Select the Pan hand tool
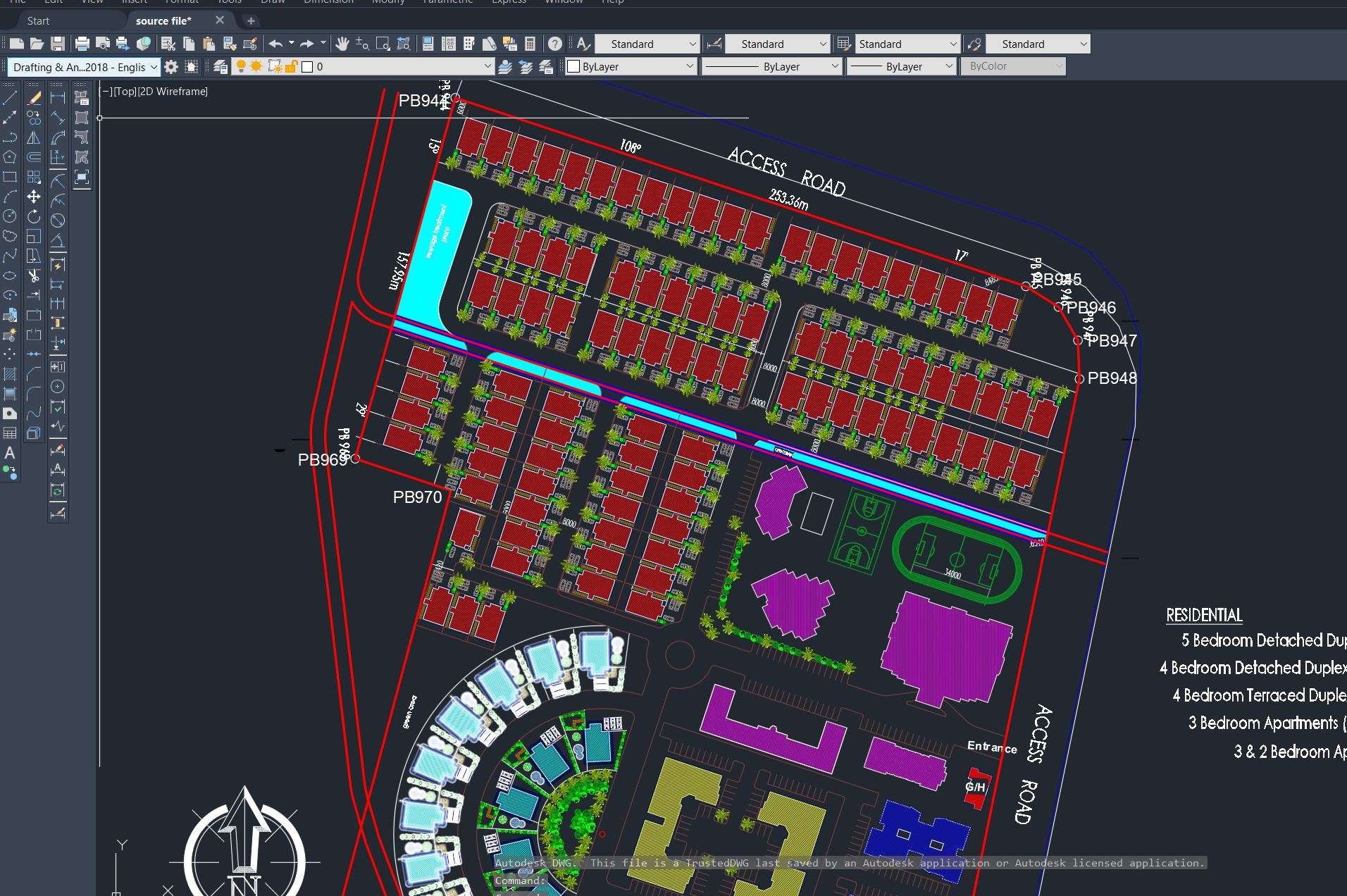Image resolution: width=1347 pixels, height=896 pixels. tap(342, 44)
